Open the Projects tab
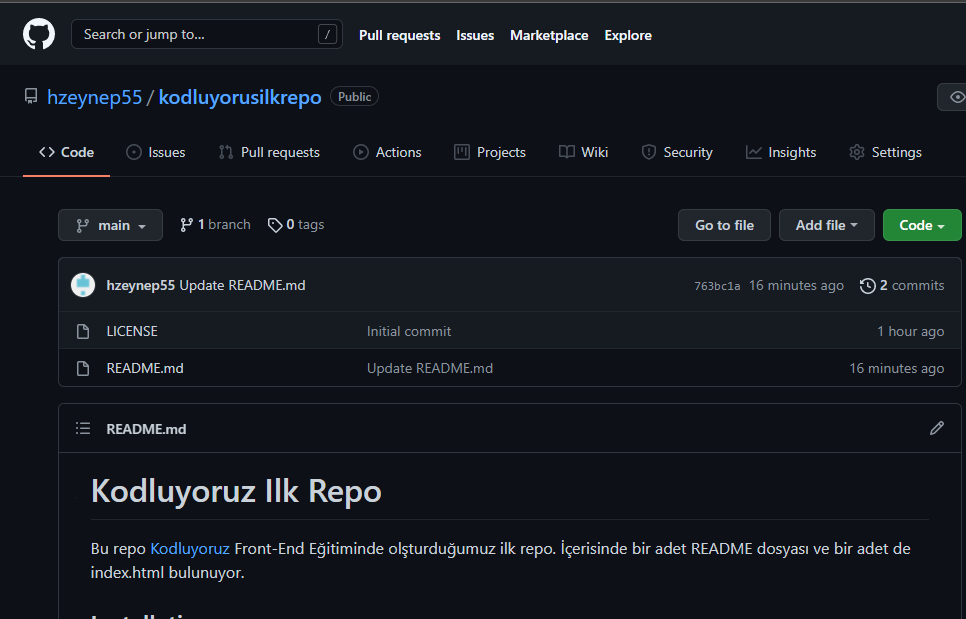966x619 pixels. [490, 152]
